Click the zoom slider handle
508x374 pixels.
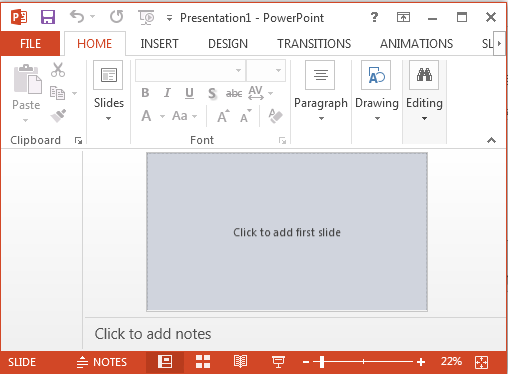(322, 362)
